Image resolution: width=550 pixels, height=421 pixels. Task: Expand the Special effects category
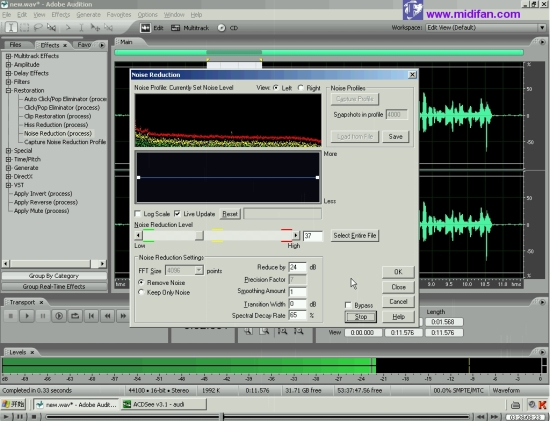click(8, 151)
